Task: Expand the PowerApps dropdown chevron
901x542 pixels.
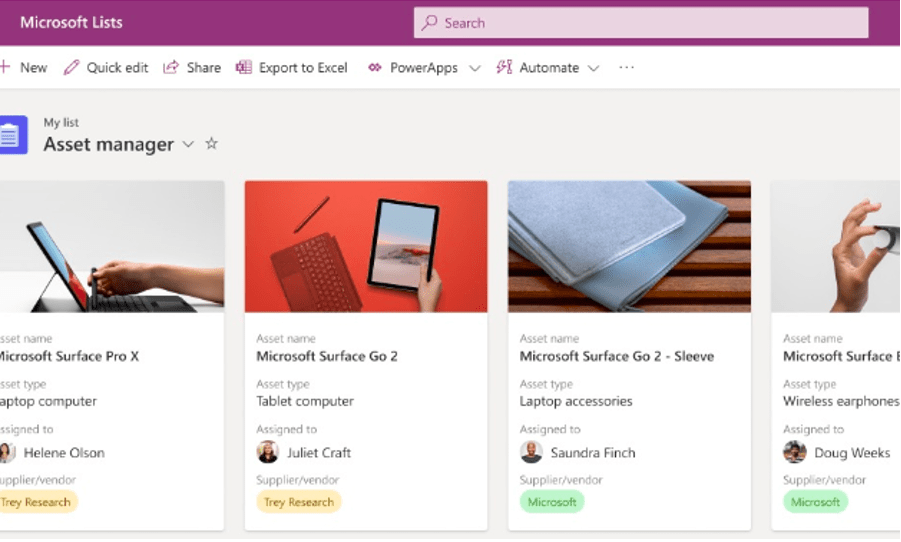Action: click(x=475, y=68)
